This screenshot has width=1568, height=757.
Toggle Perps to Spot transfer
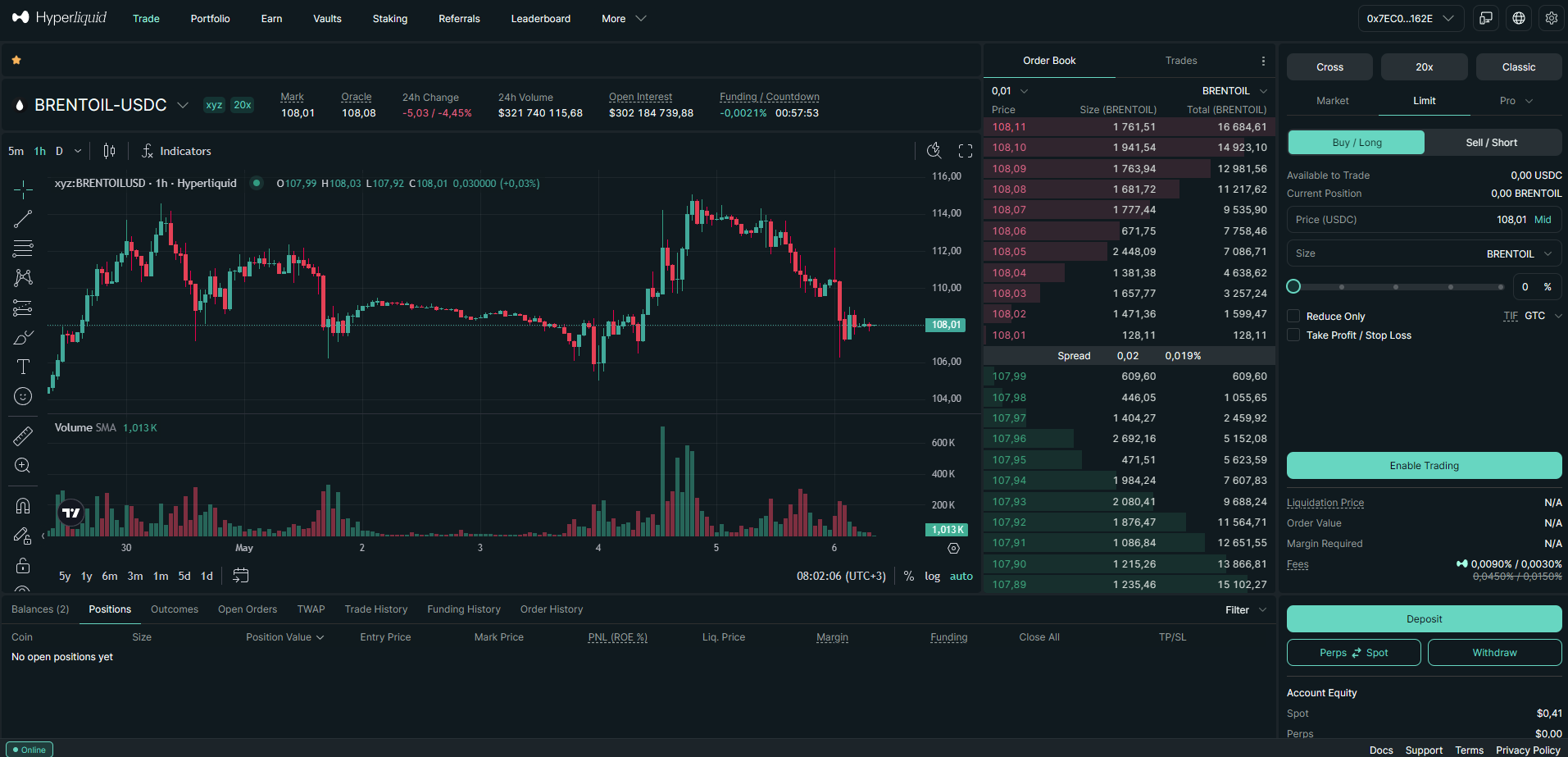click(1354, 653)
